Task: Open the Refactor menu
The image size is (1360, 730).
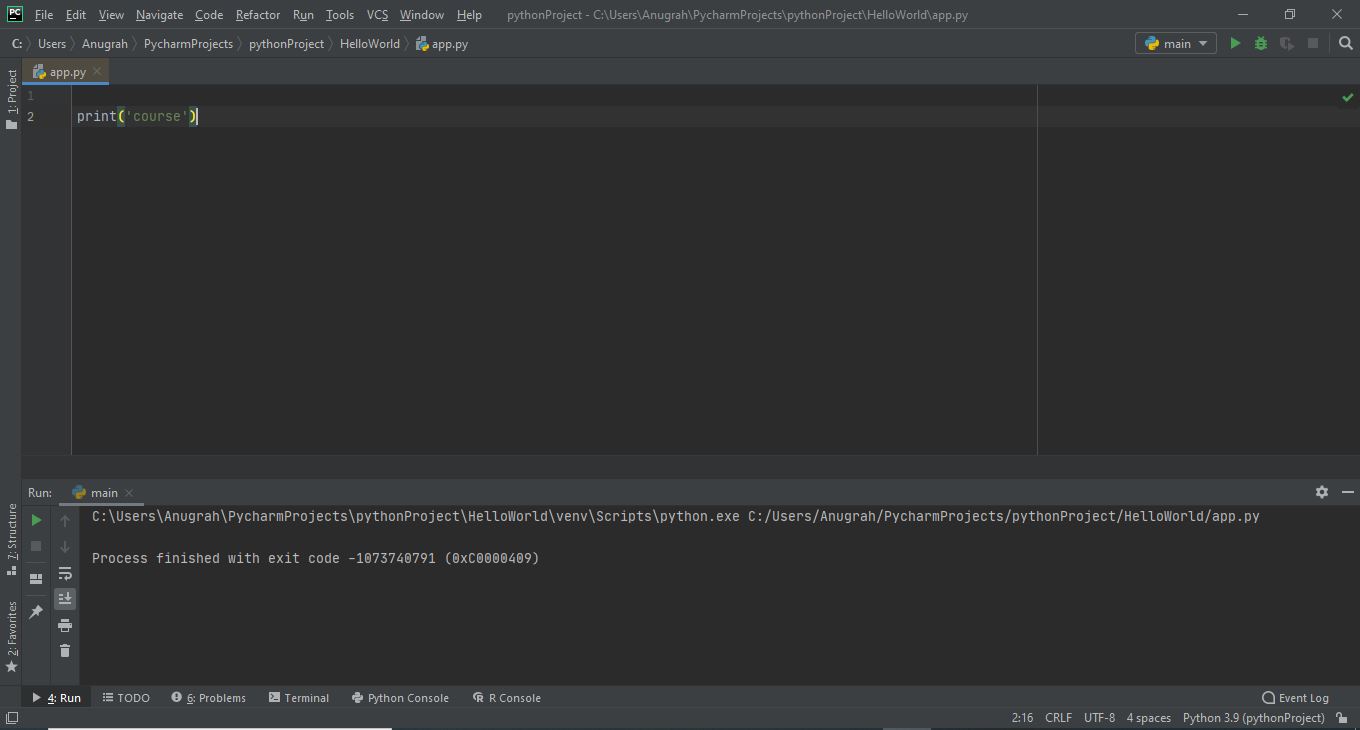Action: coord(258,15)
